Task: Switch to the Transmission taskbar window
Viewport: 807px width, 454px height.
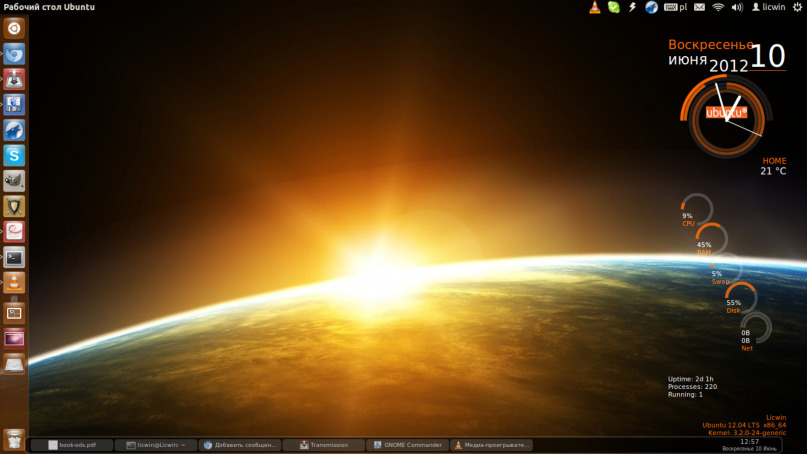Action: [x=324, y=445]
